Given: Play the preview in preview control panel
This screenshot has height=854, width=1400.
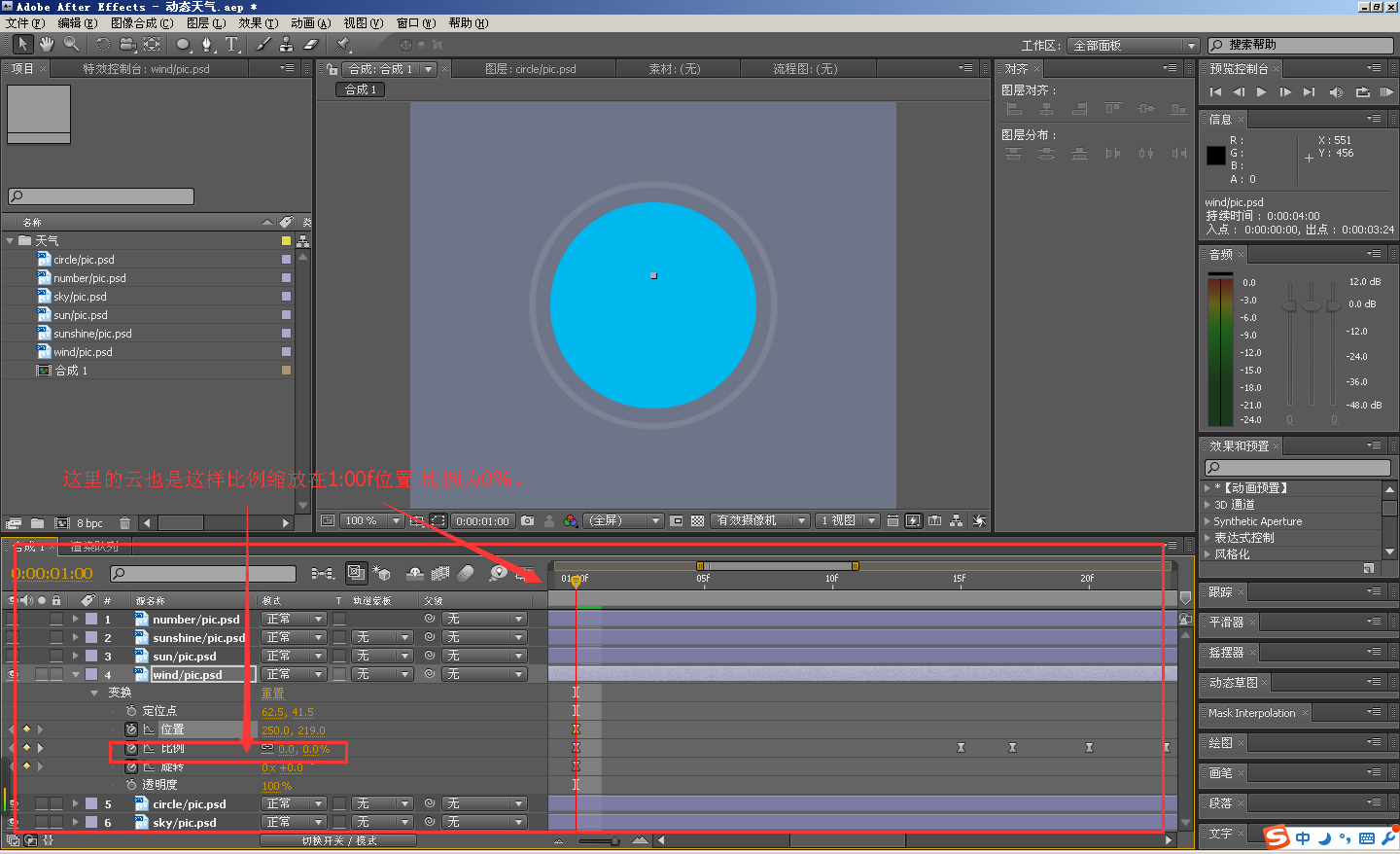Looking at the screenshot, I should (1262, 92).
